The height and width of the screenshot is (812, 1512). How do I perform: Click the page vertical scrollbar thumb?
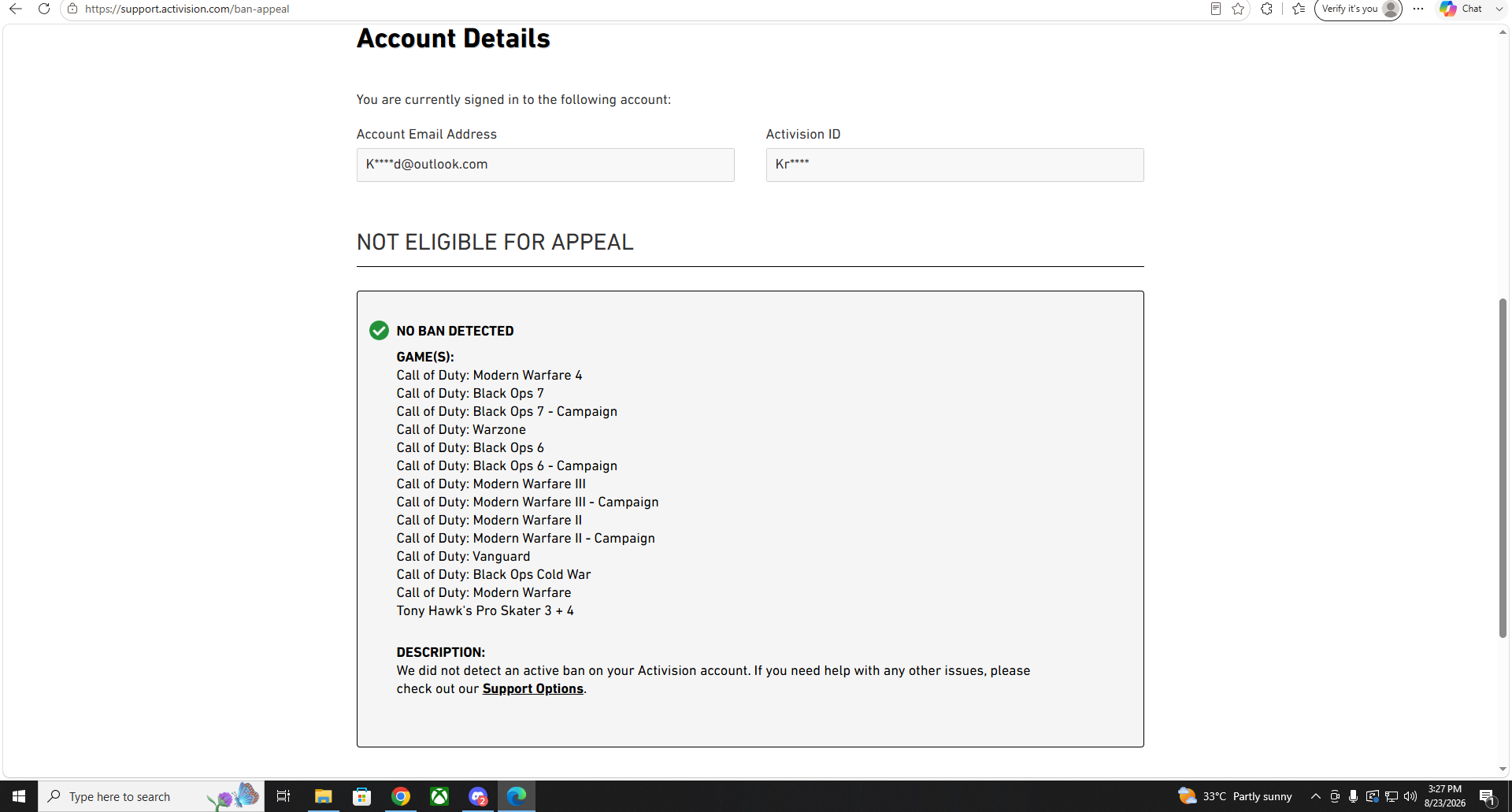pyautogui.click(x=1503, y=468)
